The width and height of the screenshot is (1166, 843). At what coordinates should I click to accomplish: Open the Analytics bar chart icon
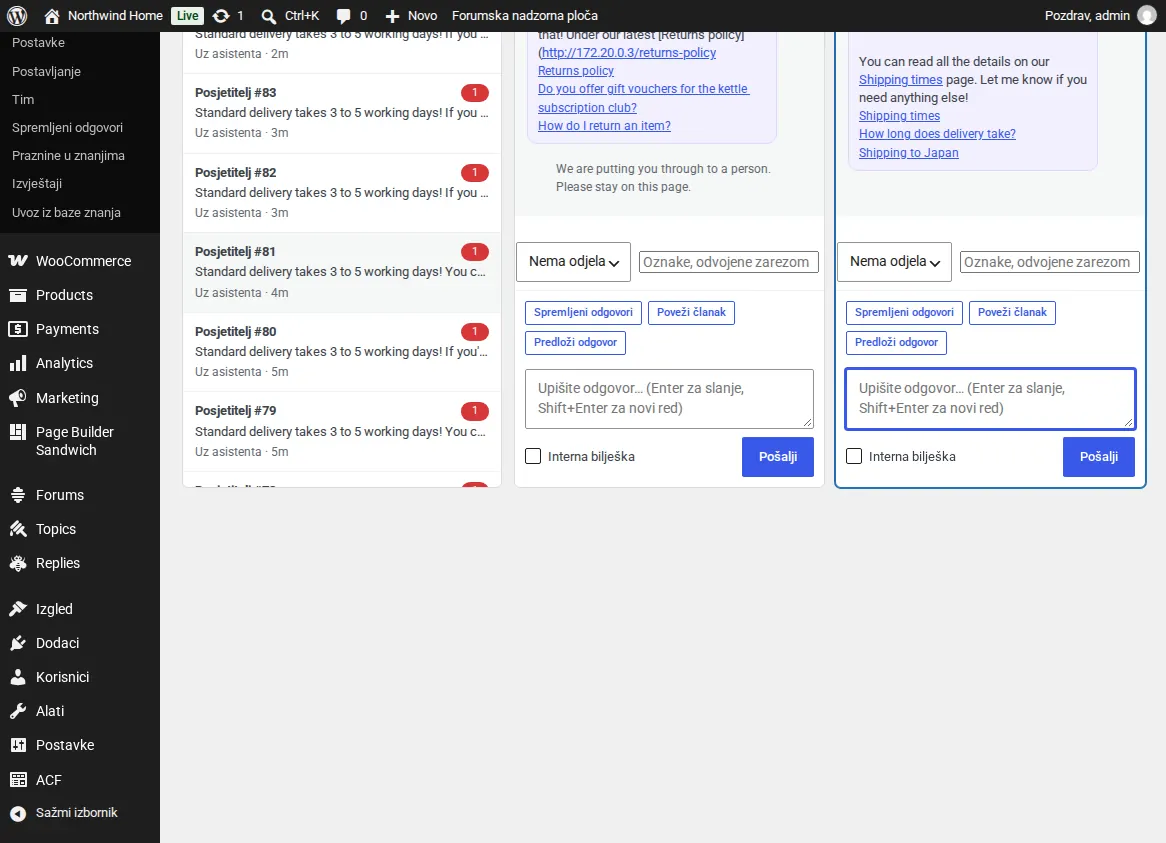tap(18, 364)
